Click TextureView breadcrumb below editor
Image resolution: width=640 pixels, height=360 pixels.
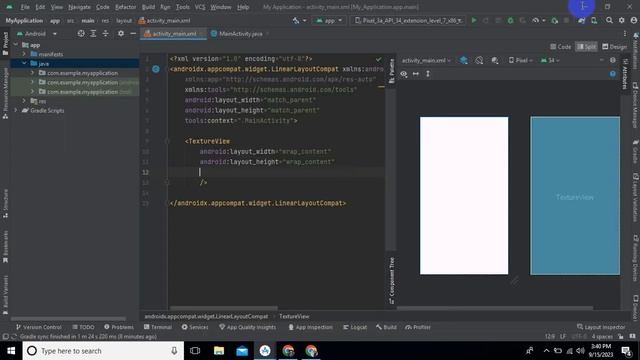click(x=294, y=316)
